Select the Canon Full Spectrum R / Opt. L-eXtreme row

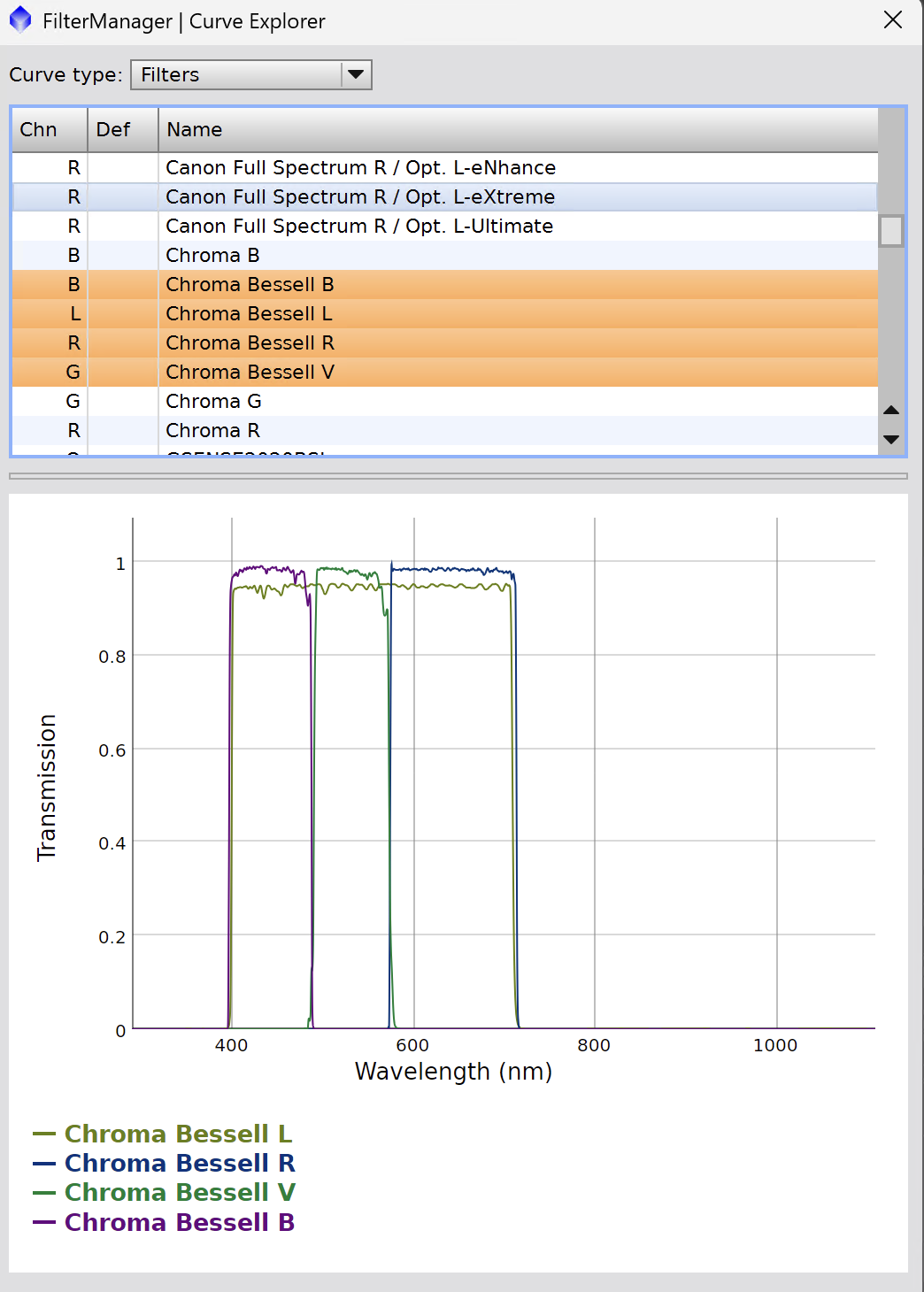pos(445,196)
